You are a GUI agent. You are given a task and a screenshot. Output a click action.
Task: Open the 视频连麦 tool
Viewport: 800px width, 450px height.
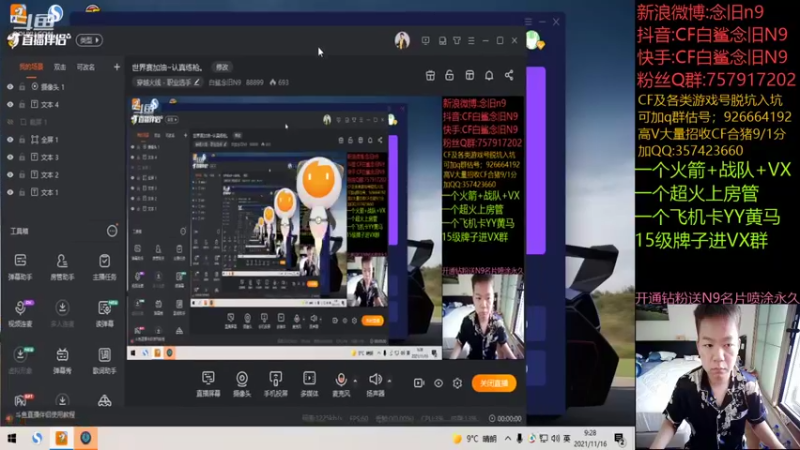click(x=20, y=313)
